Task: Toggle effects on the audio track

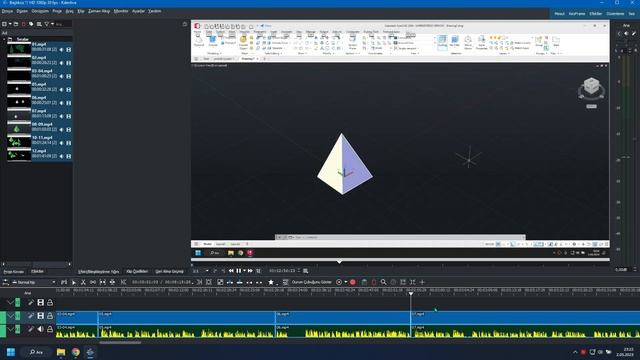Action: [31, 329]
